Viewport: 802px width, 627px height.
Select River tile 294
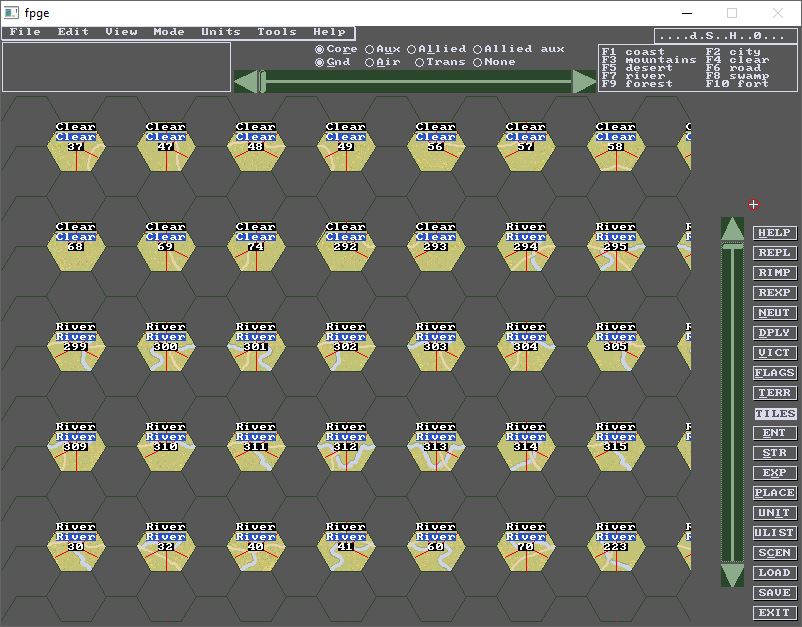click(x=526, y=247)
